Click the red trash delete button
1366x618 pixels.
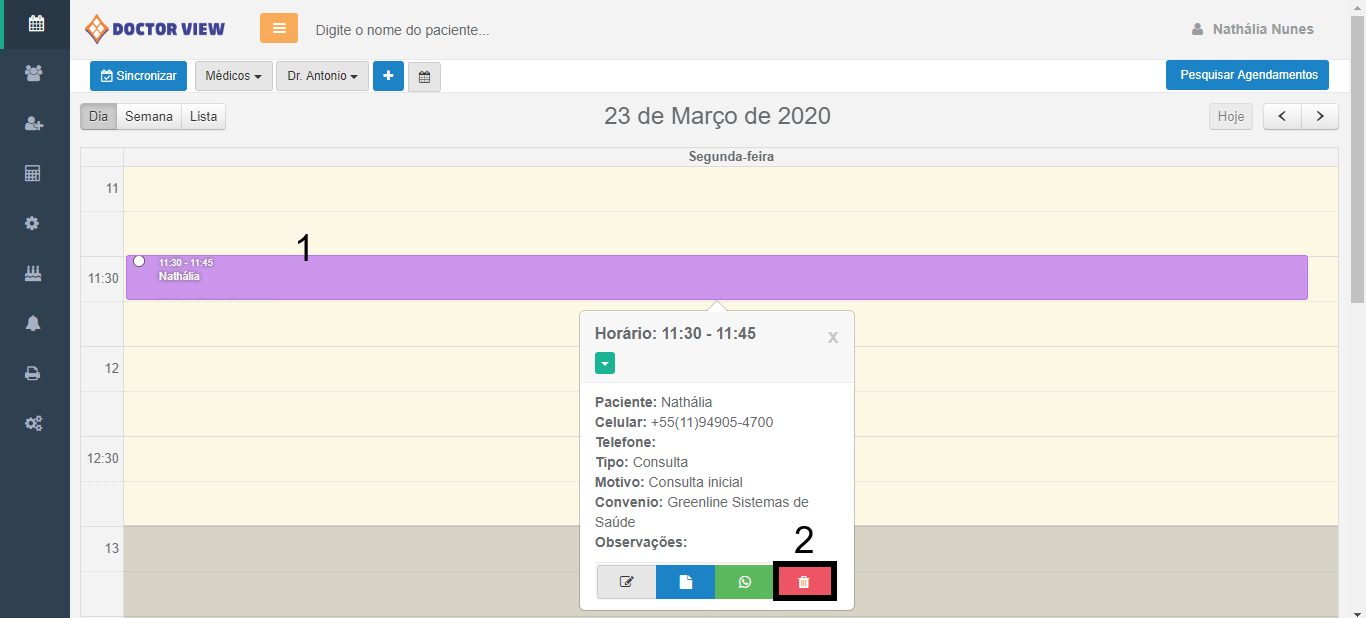(804, 582)
